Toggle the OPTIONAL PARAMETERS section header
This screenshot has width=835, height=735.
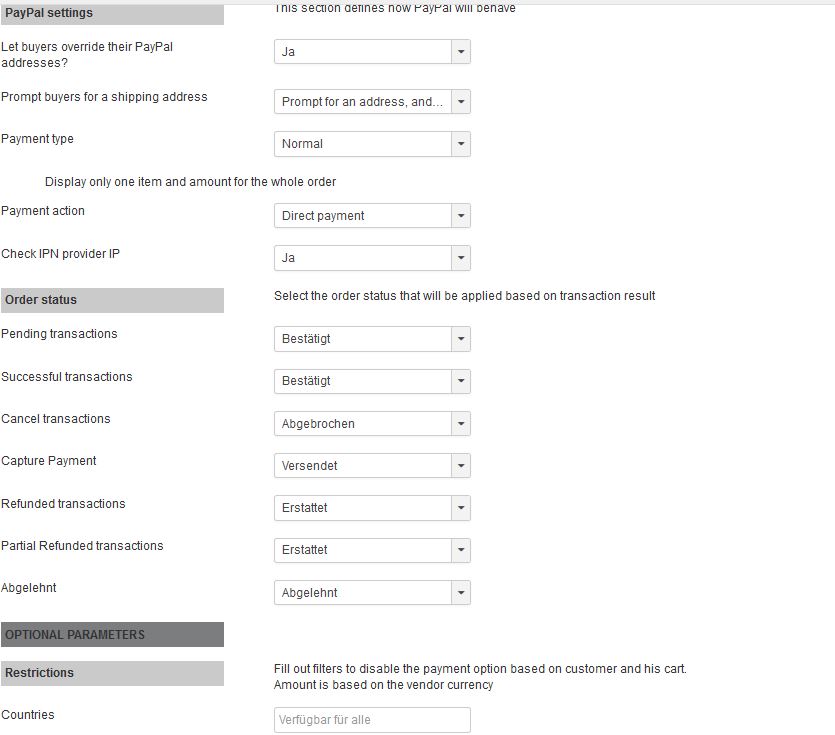point(112,635)
